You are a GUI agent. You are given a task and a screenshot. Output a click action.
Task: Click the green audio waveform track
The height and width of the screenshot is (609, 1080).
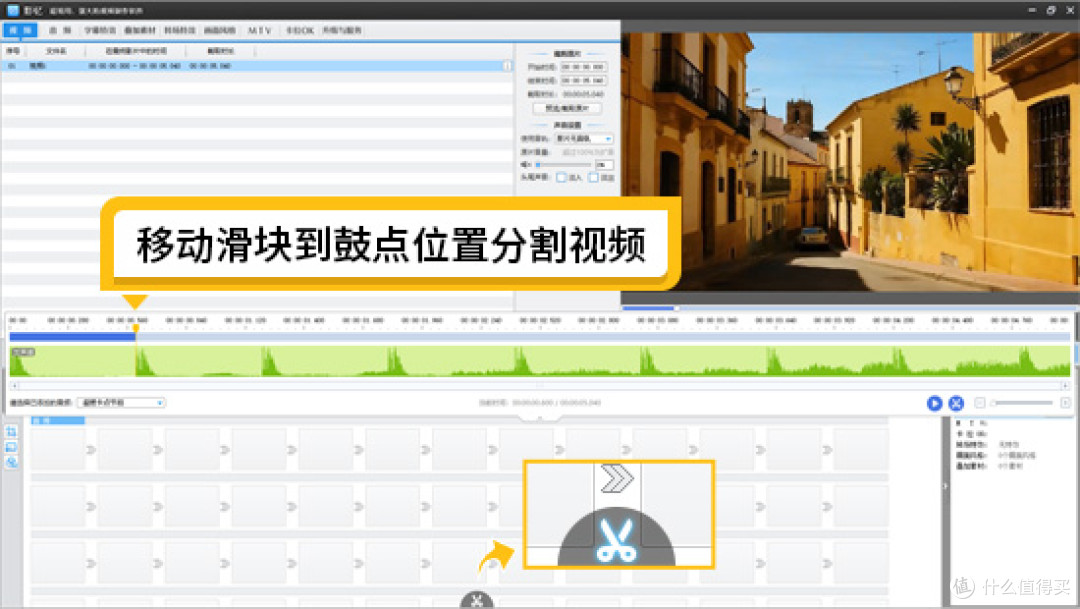coord(539,361)
